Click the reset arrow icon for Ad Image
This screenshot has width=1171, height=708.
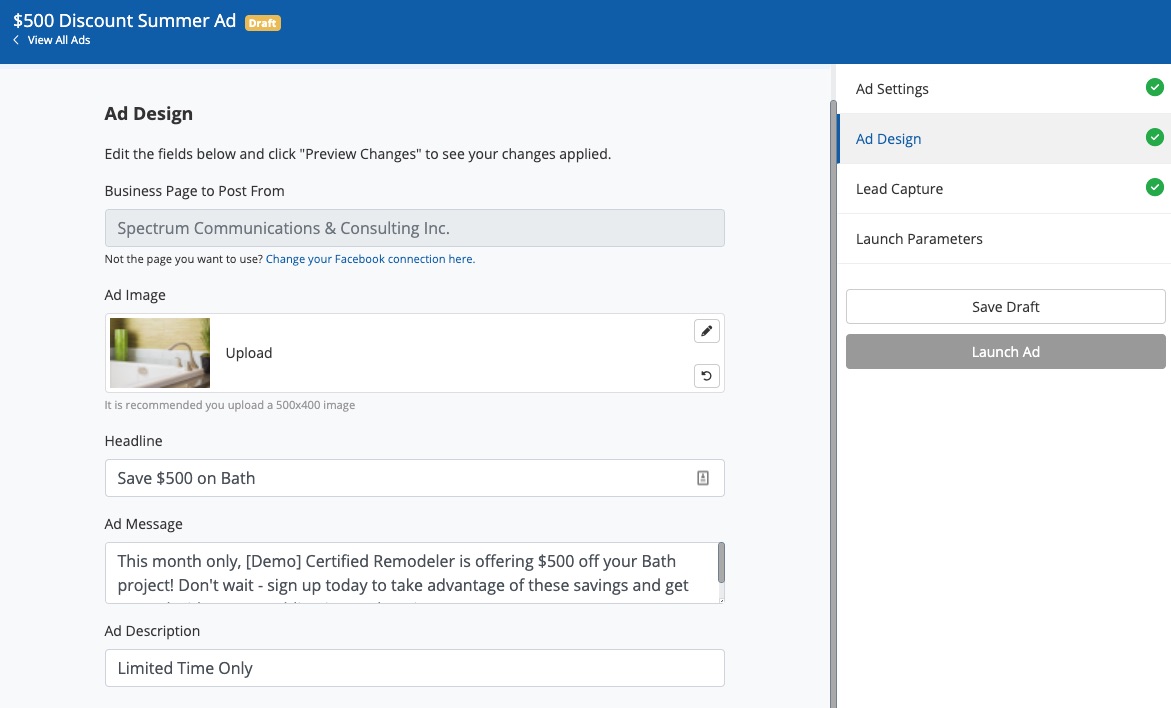click(x=707, y=376)
